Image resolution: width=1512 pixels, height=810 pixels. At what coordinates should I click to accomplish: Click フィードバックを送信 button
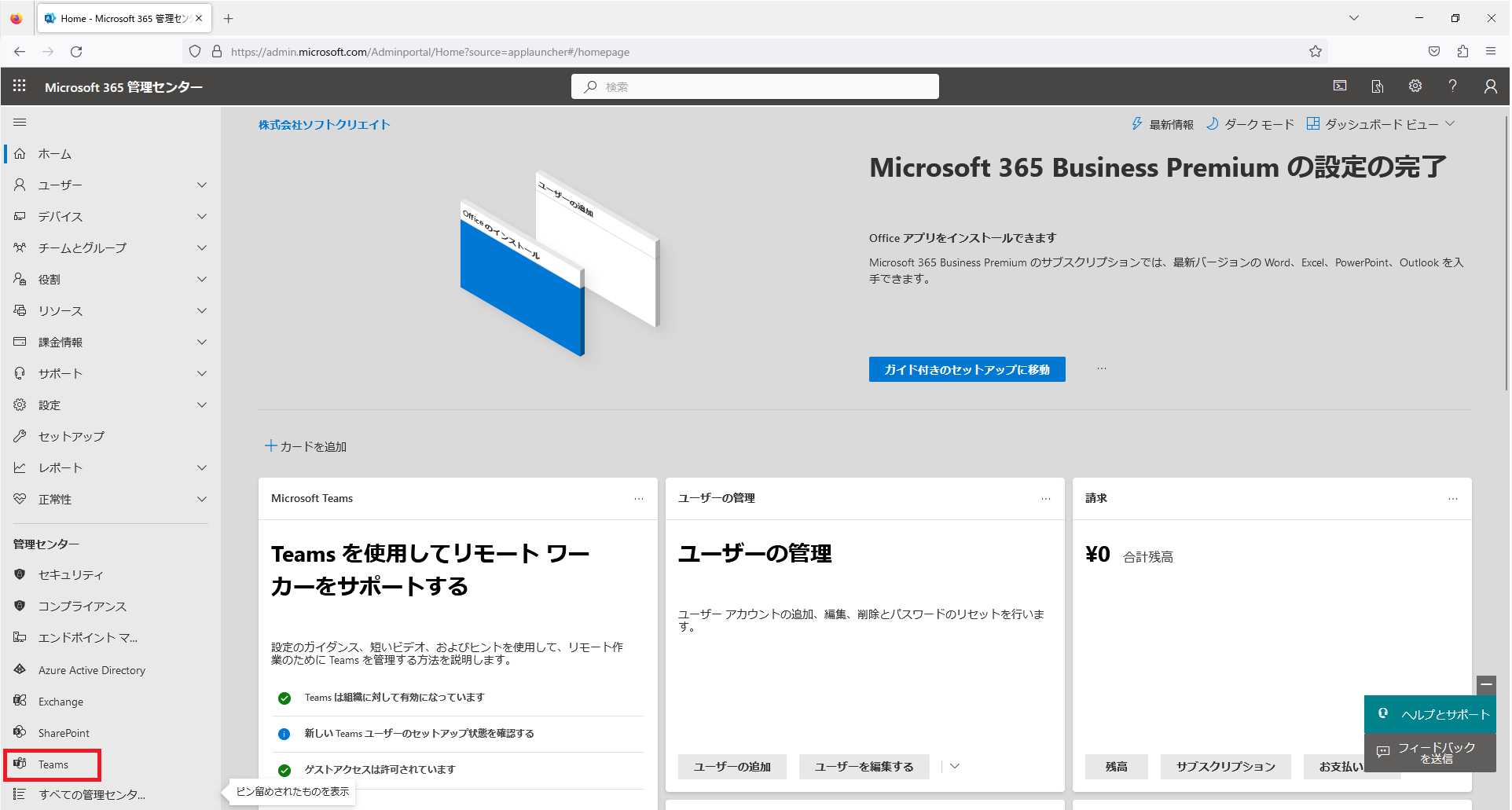click(x=1430, y=753)
